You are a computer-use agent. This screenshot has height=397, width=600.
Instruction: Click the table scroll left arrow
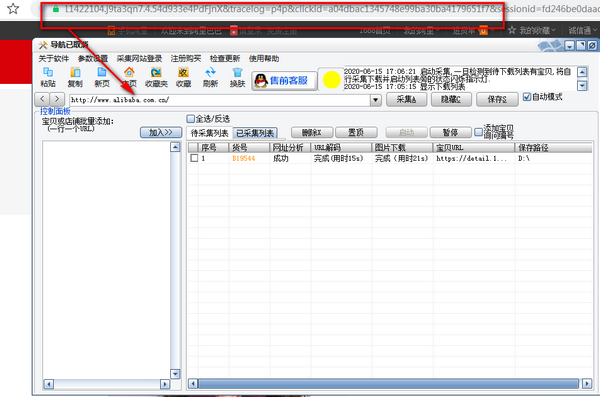(193, 384)
